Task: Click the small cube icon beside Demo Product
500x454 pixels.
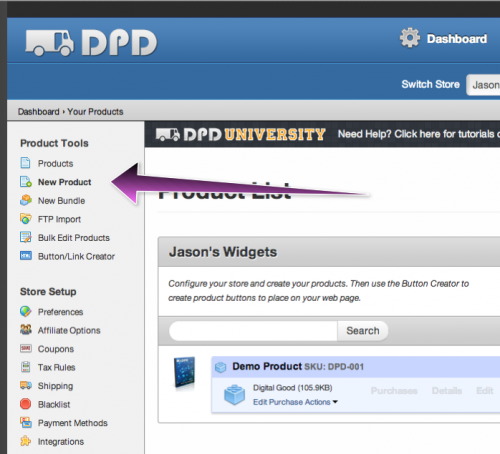Action: pyautogui.click(x=220, y=367)
